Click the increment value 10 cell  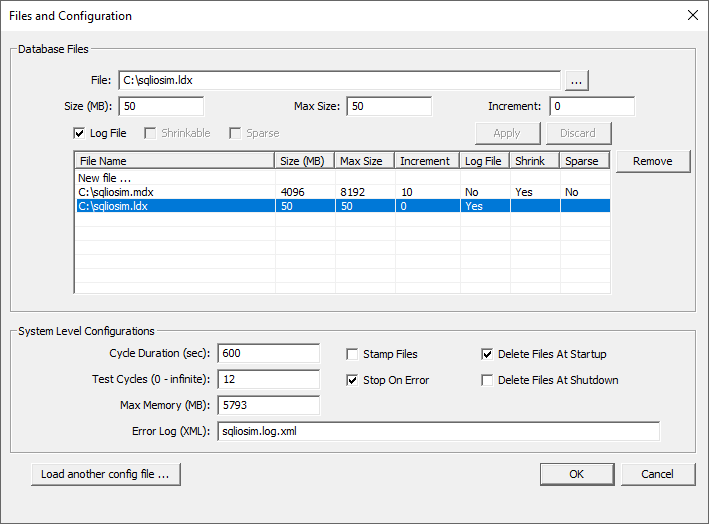[428, 192]
